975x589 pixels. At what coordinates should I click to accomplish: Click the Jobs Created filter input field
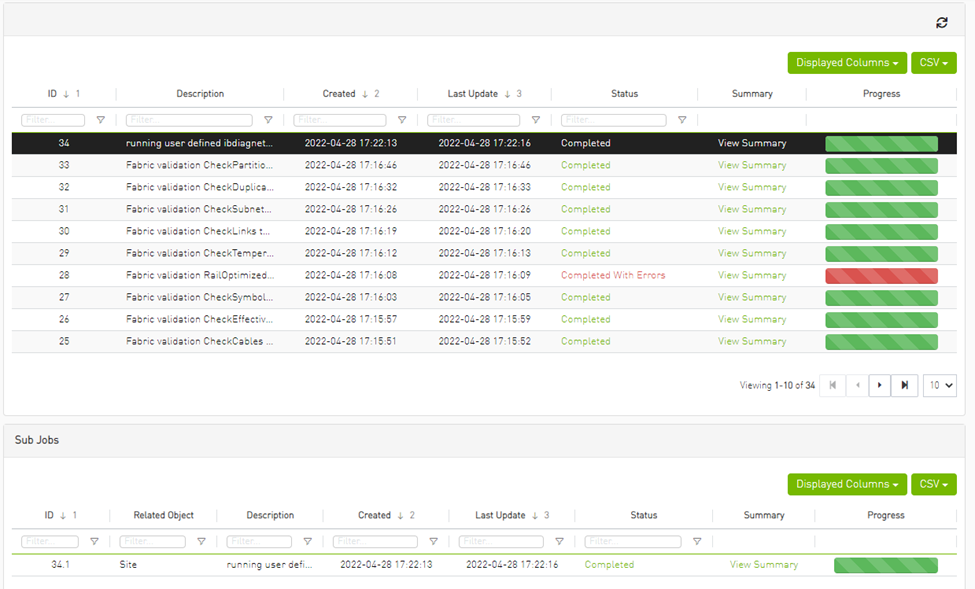[340, 120]
